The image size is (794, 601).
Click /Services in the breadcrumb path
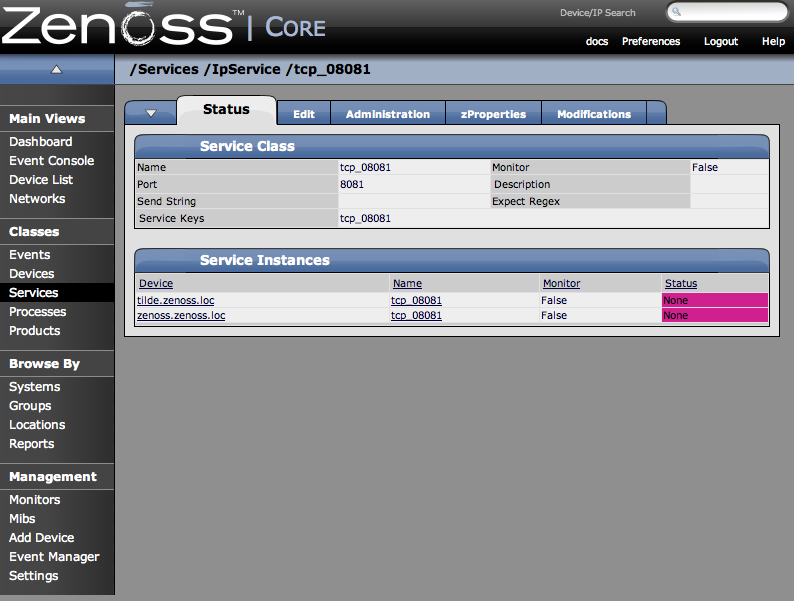pyautogui.click(x=164, y=69)
